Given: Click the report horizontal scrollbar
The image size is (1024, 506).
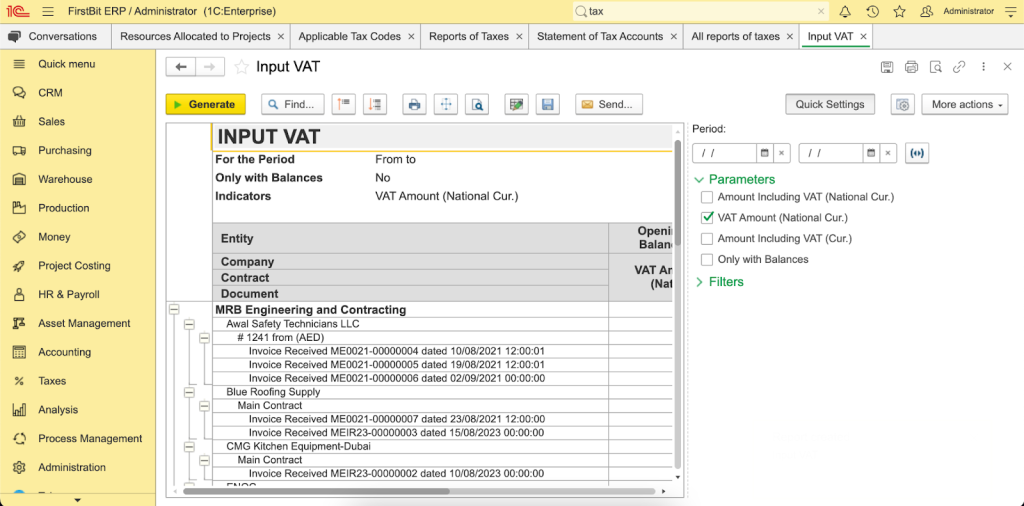Looking at the screenshot, I should 316,491.
